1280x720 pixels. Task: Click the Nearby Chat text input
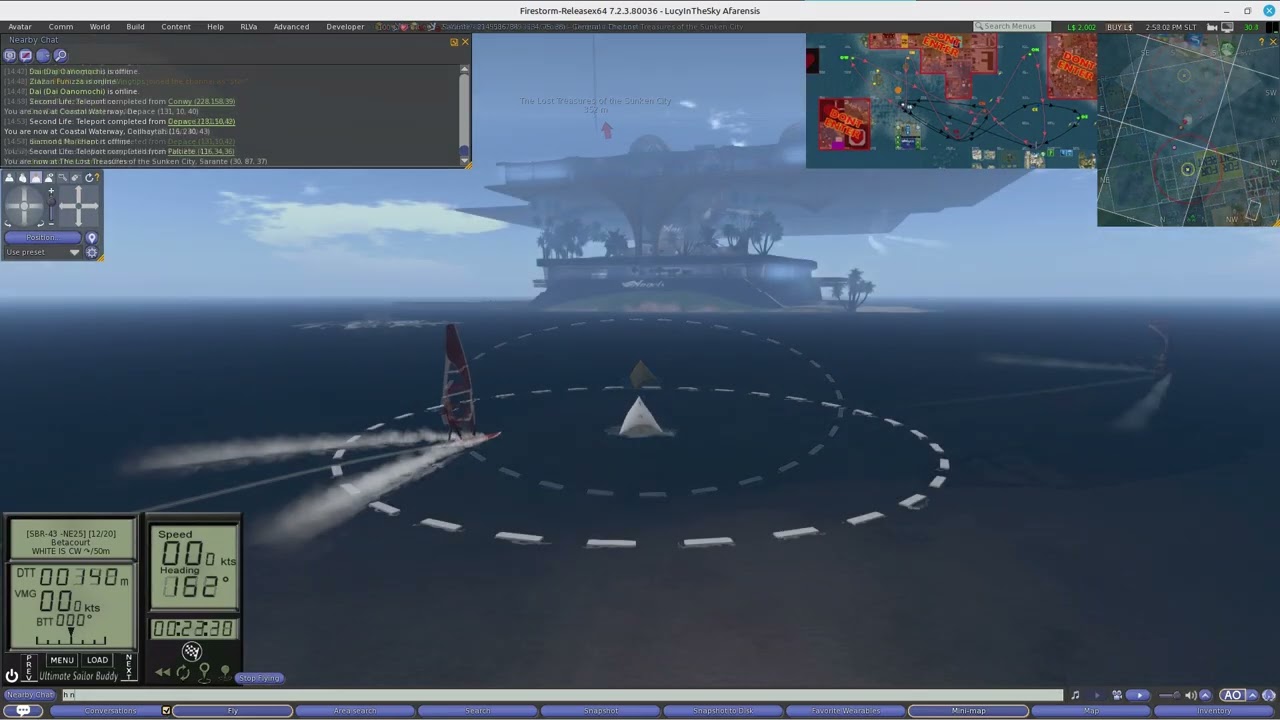click(x=562, y=695)
